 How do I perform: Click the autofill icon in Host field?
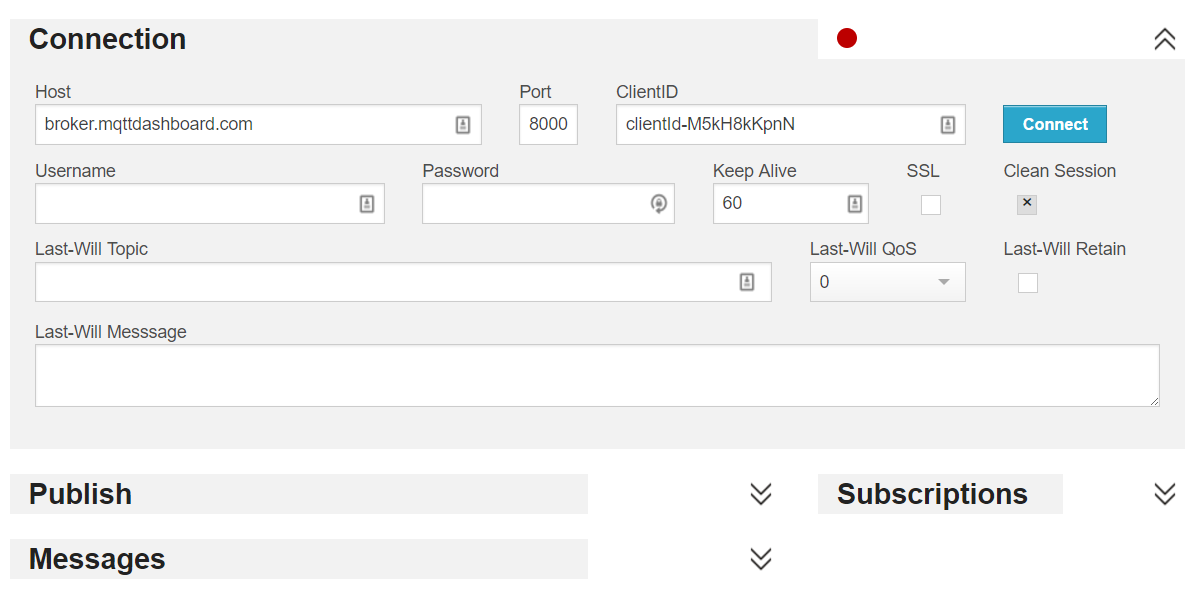tap(463, 125)
